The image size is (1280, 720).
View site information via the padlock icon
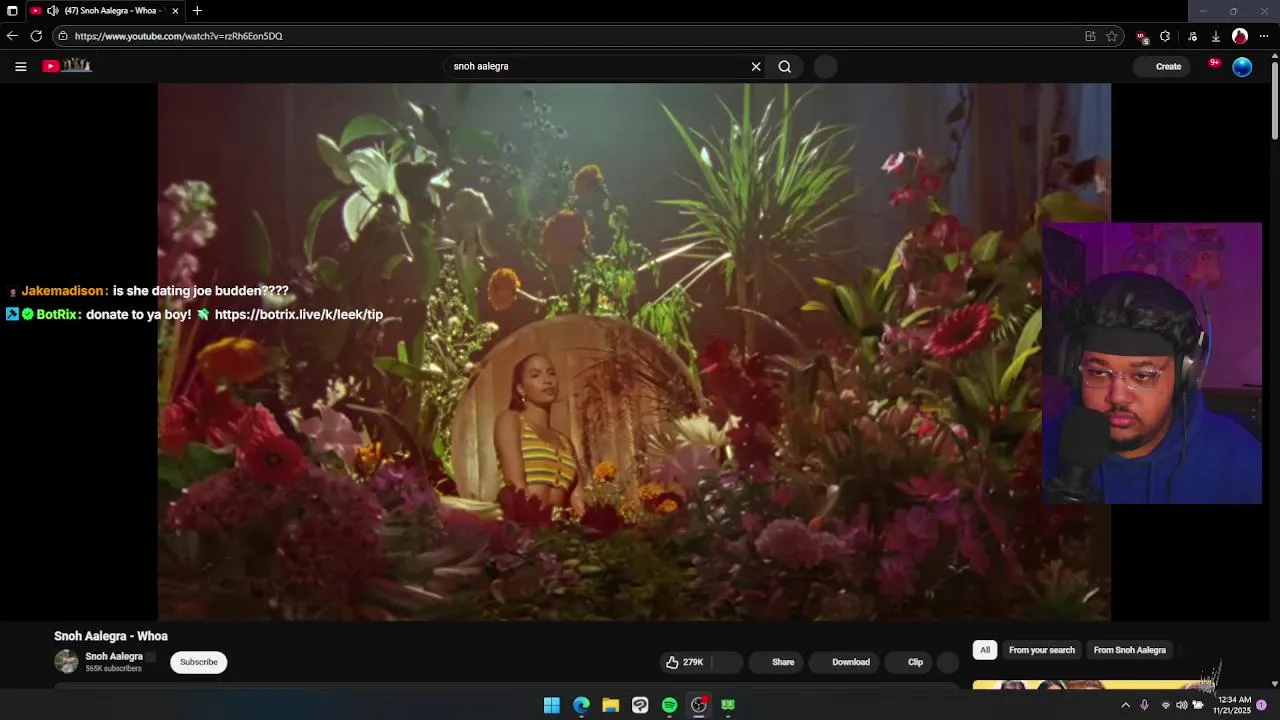point(63,36)
